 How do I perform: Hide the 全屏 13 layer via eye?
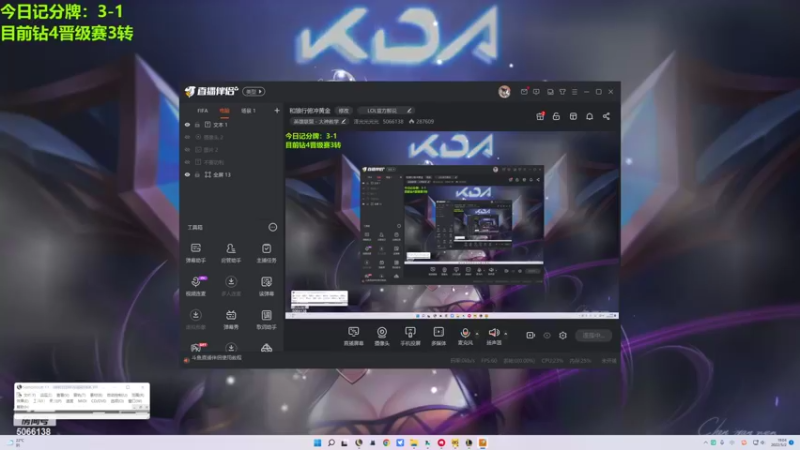[187, 174]
